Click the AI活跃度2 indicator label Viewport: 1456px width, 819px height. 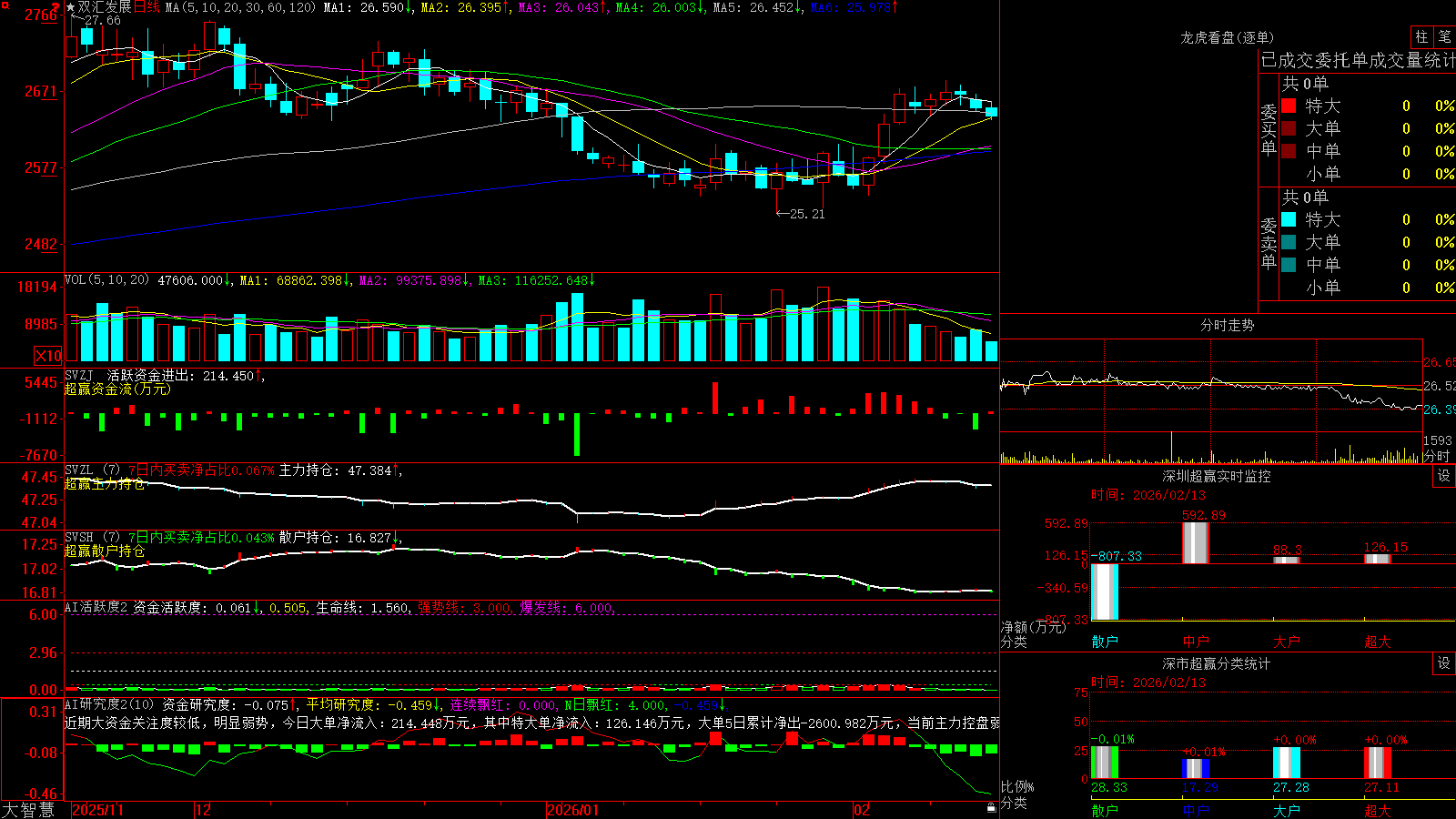96,608
